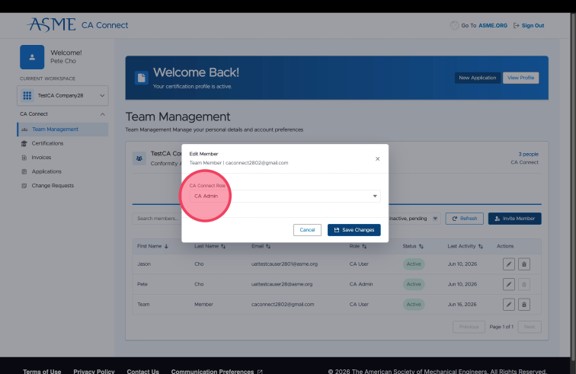
Task: Click the Invite Member button
Action: click(514, 219)
